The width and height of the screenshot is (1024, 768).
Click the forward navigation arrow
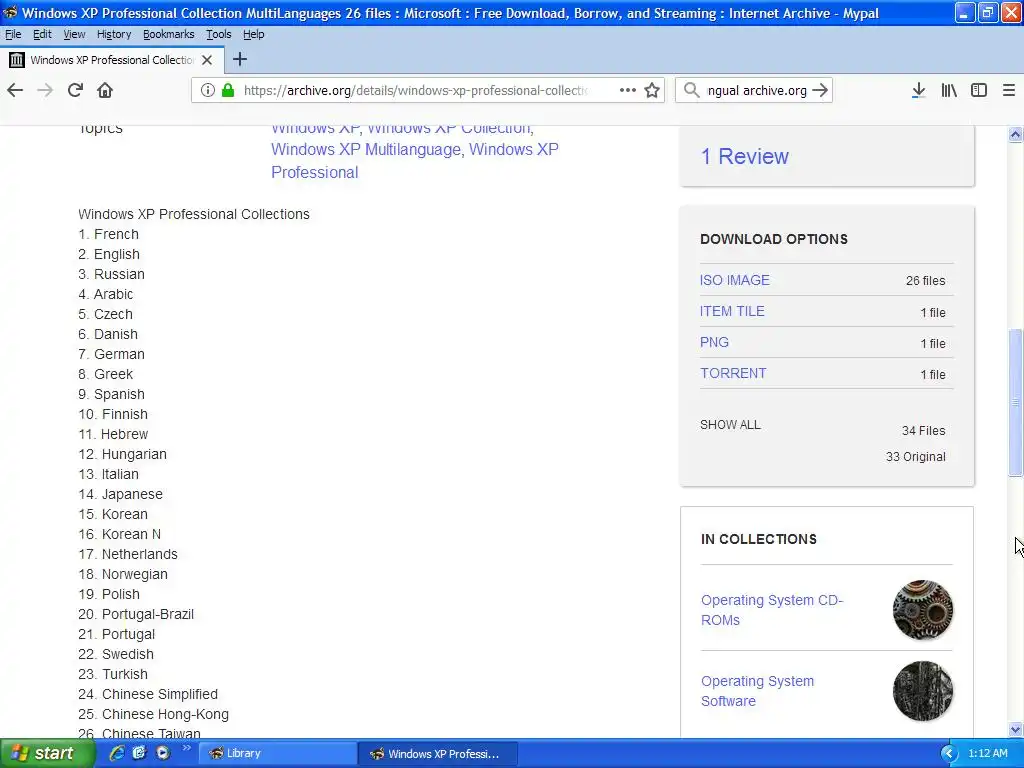(x=45, y=90)
